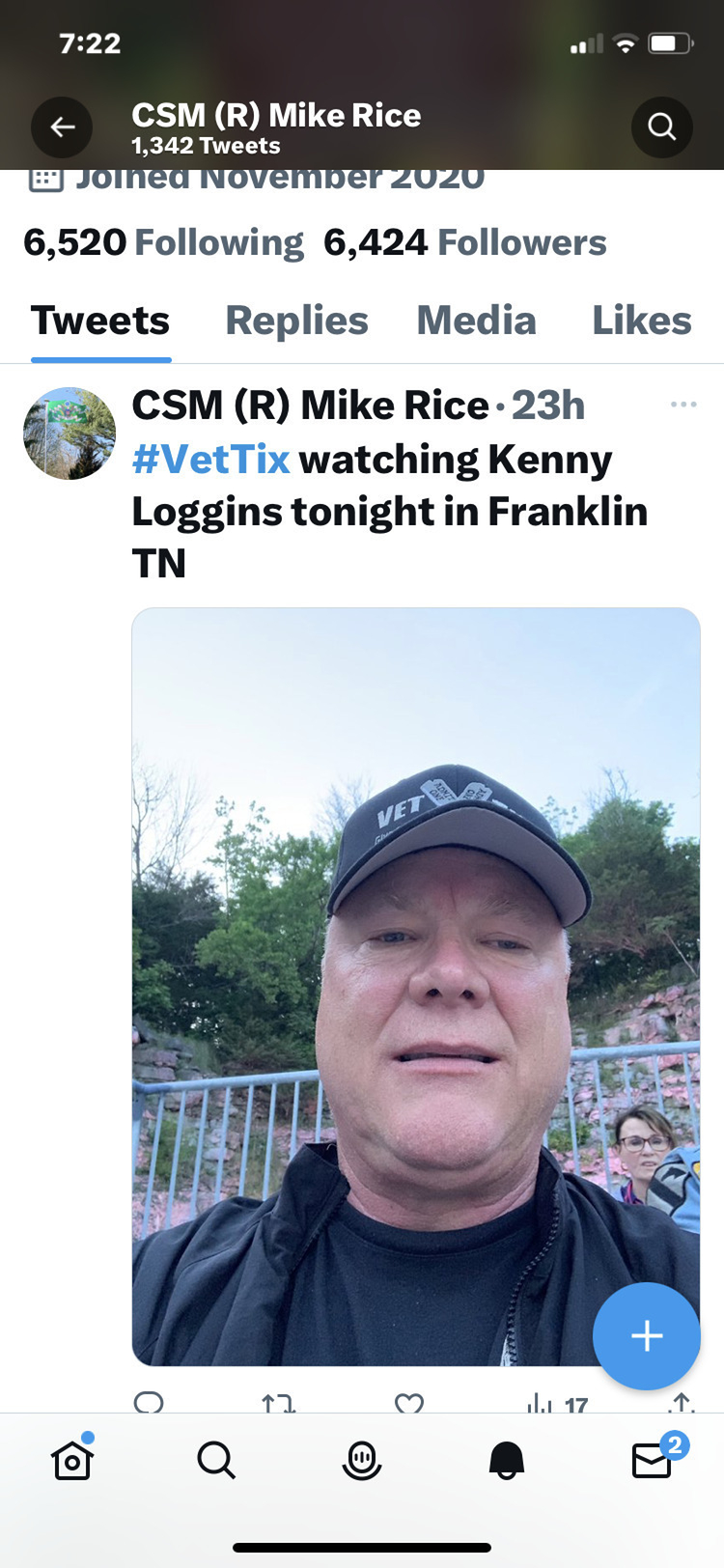Like the tweet with the heart icon

[x=409, y=1403]
